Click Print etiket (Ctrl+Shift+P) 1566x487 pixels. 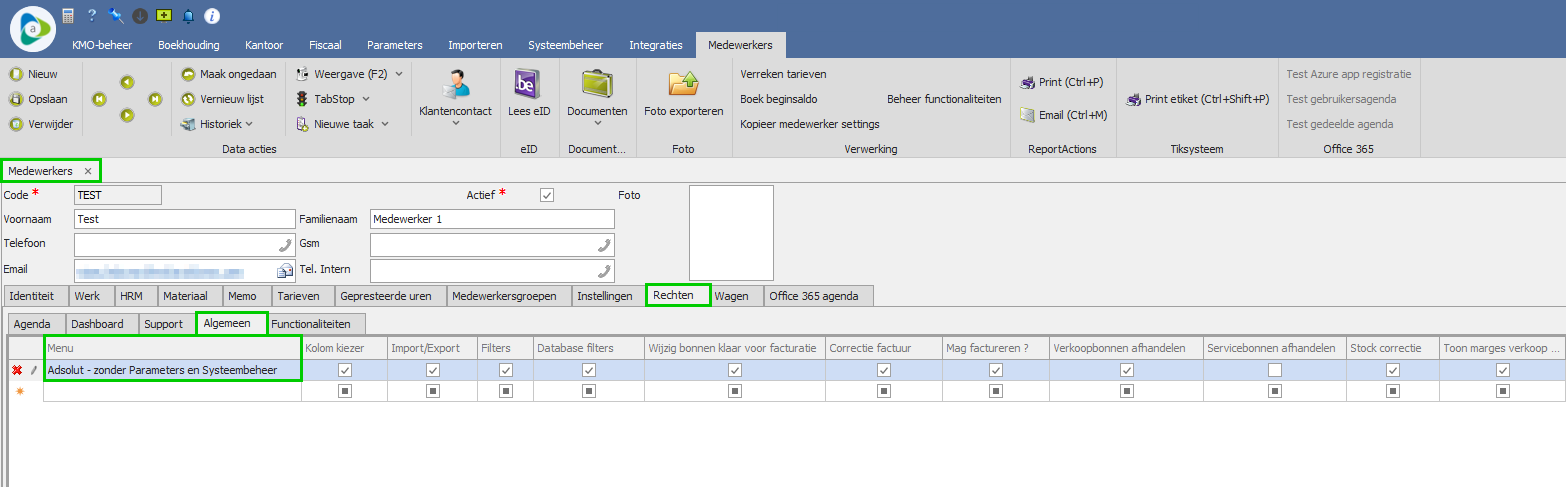[1198, 99]
